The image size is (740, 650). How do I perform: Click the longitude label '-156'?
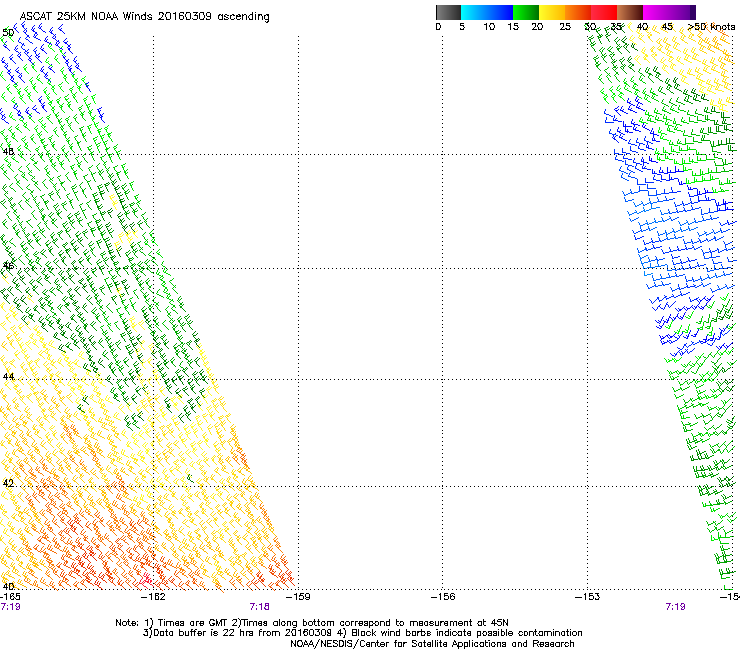443,597
